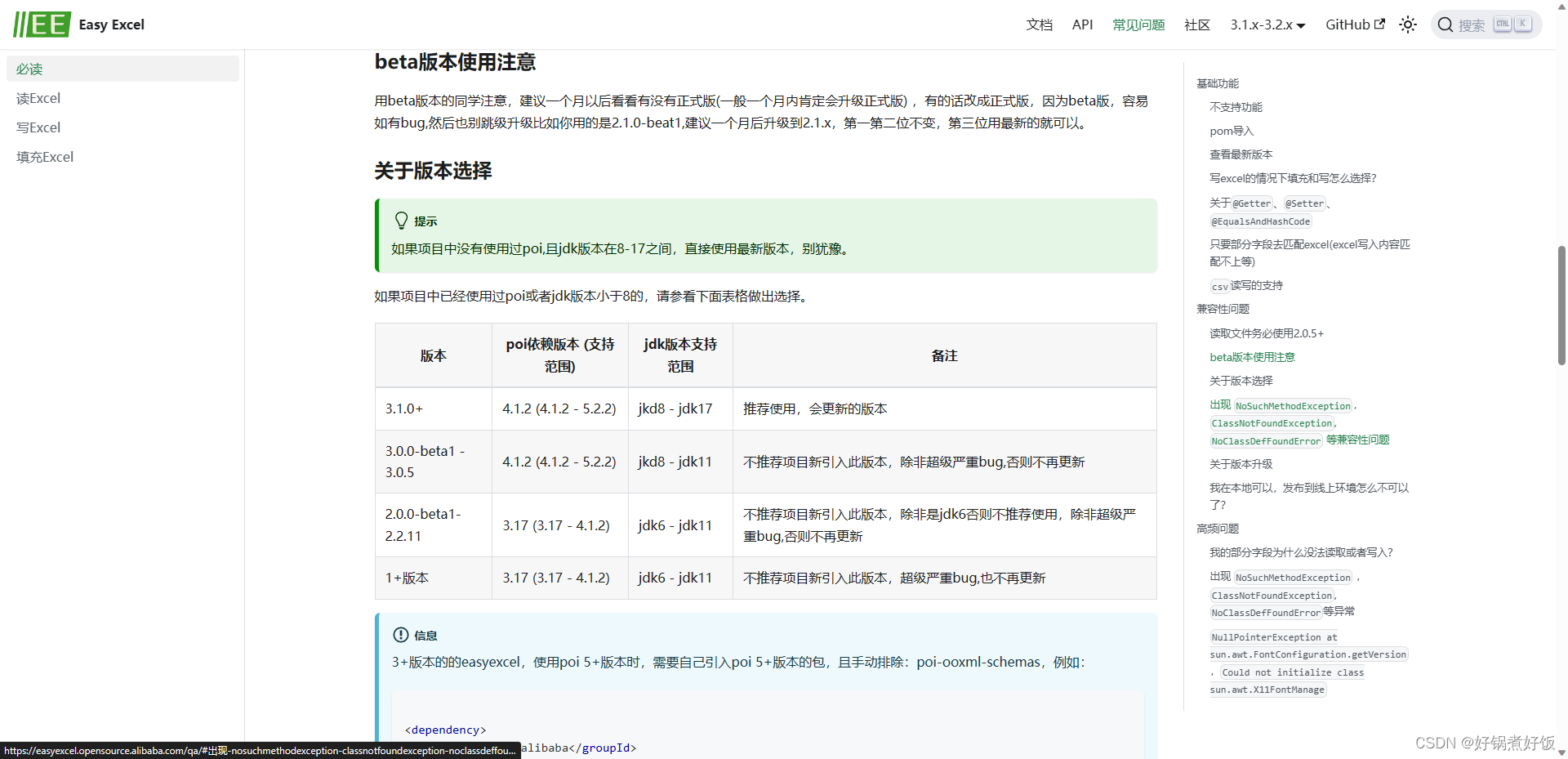The image size is (1568, 759).
Task: Select 文档 in the top navigation
Action: point(1038,25)
